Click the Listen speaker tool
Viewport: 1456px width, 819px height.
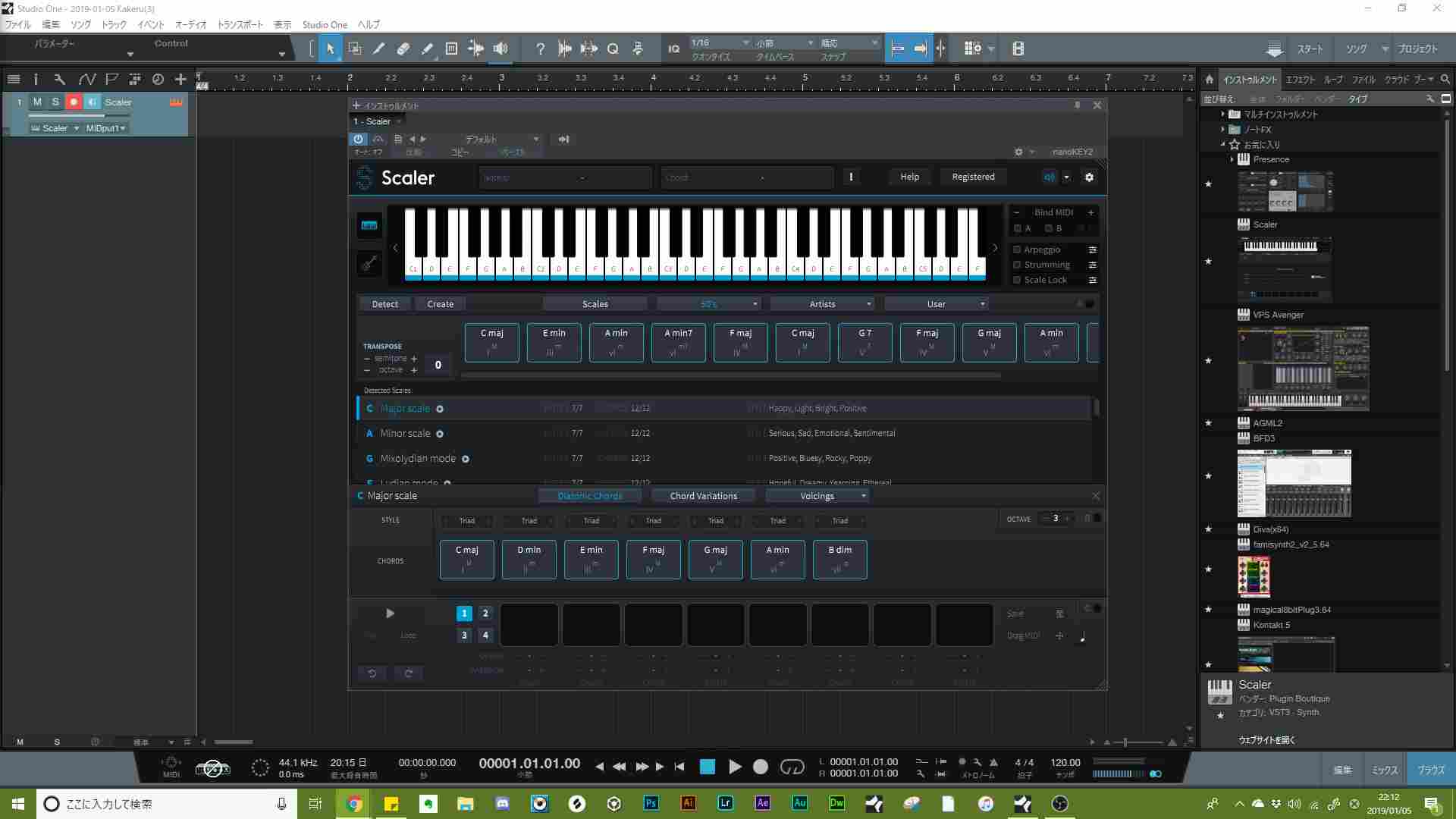tap(500, 49)
